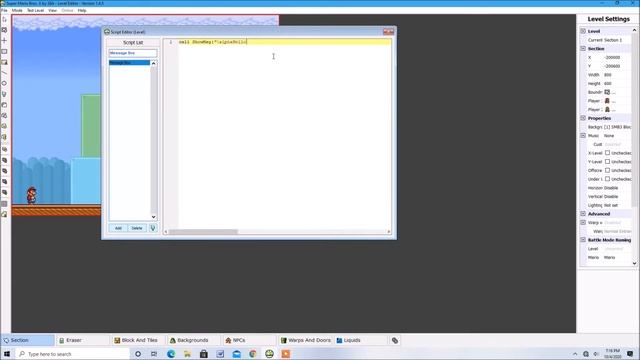Screen dimensions: 640x360
Task: Select the rectangle draw tool in left toolbar
Action: click(4, 51)
